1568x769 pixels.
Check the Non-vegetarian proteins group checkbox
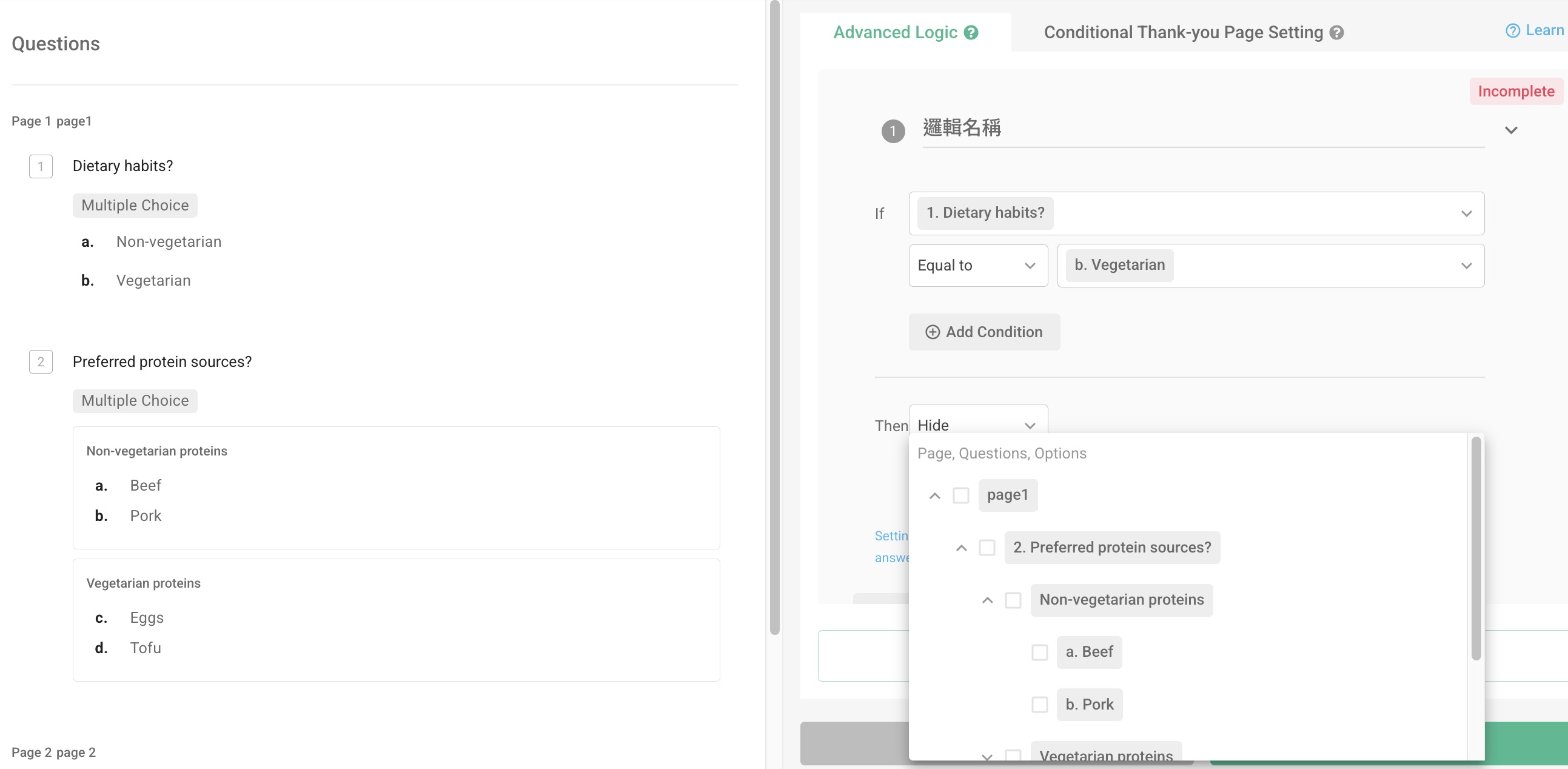[x=1013, y=600]
